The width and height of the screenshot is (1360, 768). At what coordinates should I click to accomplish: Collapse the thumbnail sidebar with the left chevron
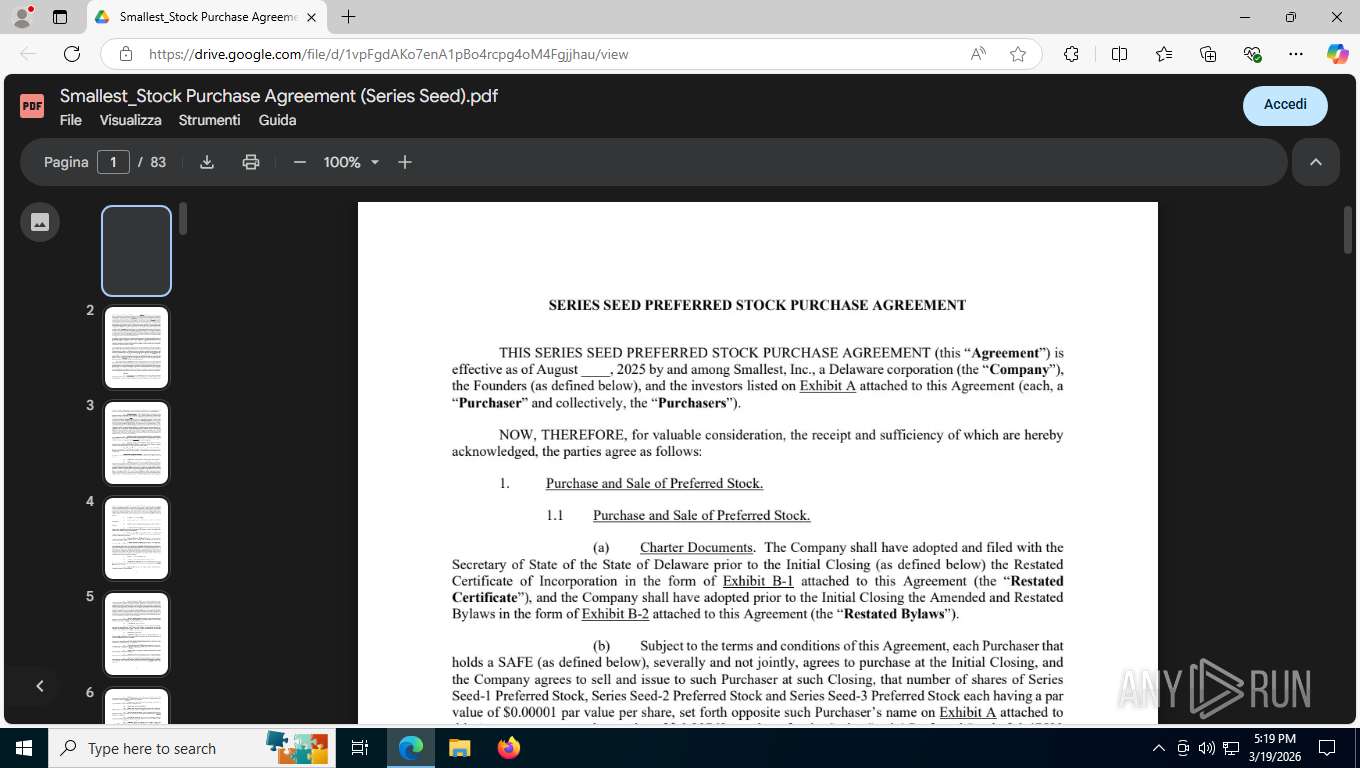click(40, 686)
